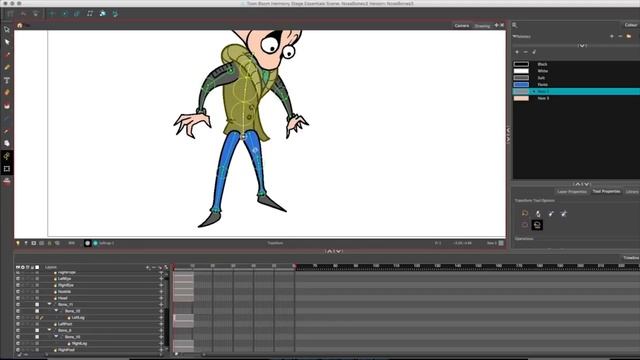This screenshot has height=360, width=640.
Task: Switch to the Drawing view tab
Action: [482, 26]
